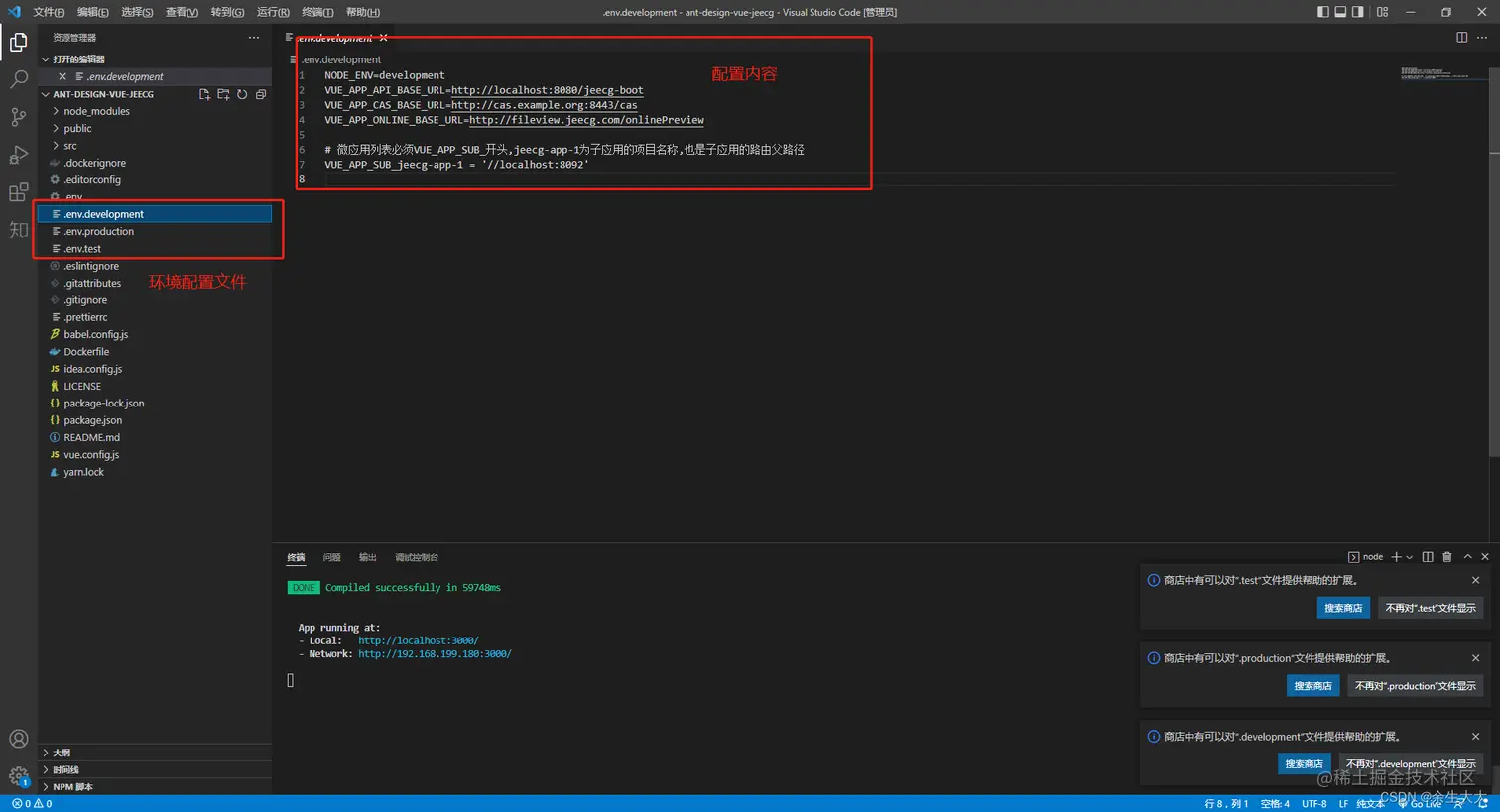
Task: Open the Extensions view
Action: (18, 192)
